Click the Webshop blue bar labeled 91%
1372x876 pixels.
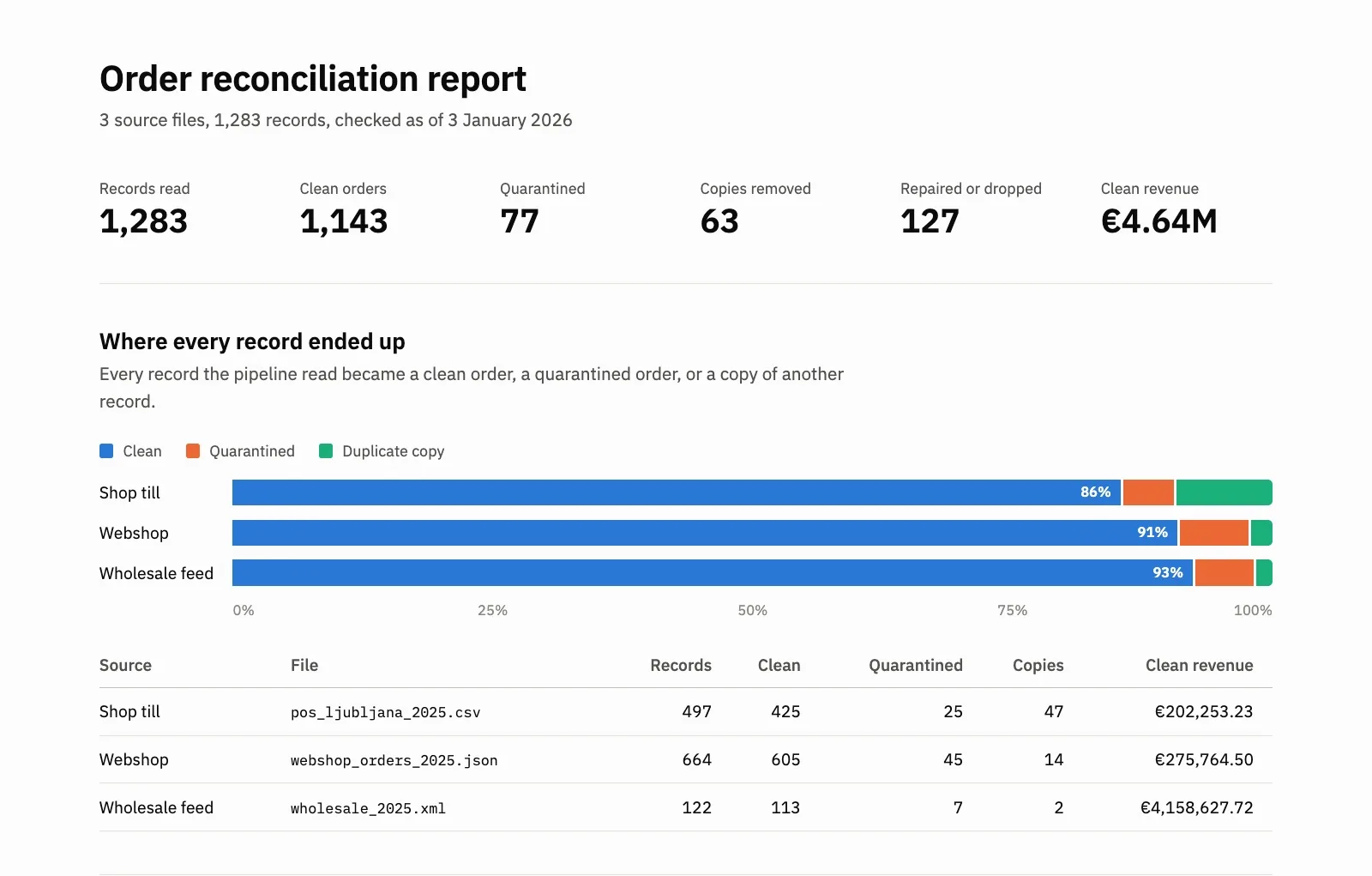(x=705, y=533)
